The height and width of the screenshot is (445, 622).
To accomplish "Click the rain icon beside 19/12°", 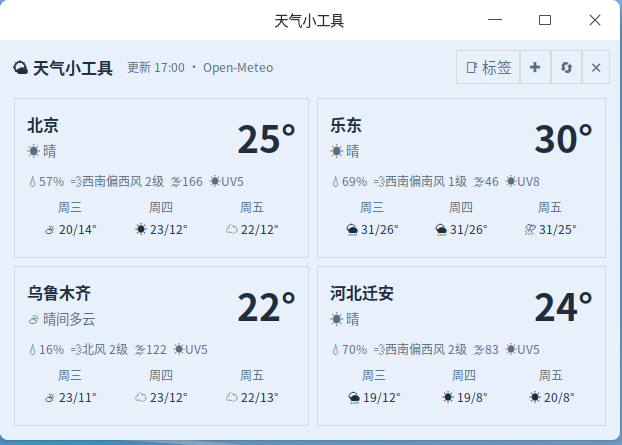I will pos(354,398).
